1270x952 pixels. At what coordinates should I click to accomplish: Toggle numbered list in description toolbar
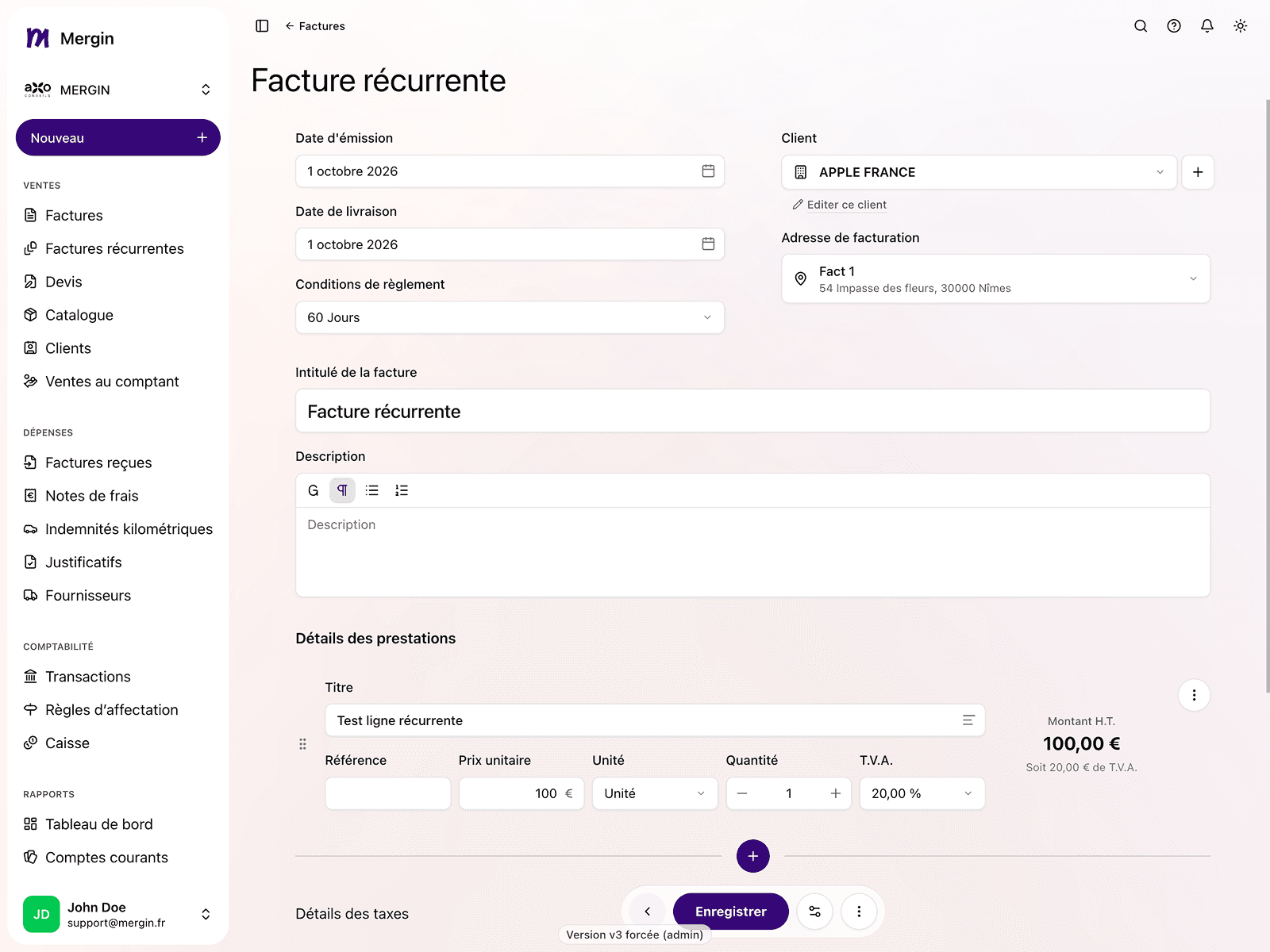(402, 490)
